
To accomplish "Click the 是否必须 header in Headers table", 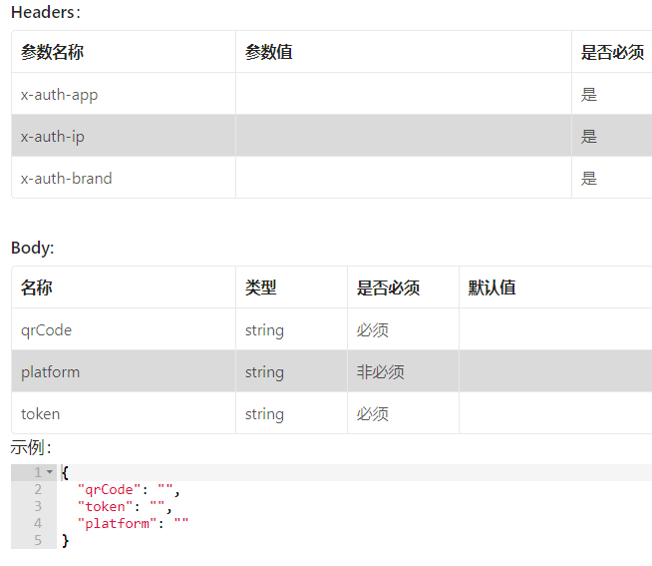I will (612, 52).
